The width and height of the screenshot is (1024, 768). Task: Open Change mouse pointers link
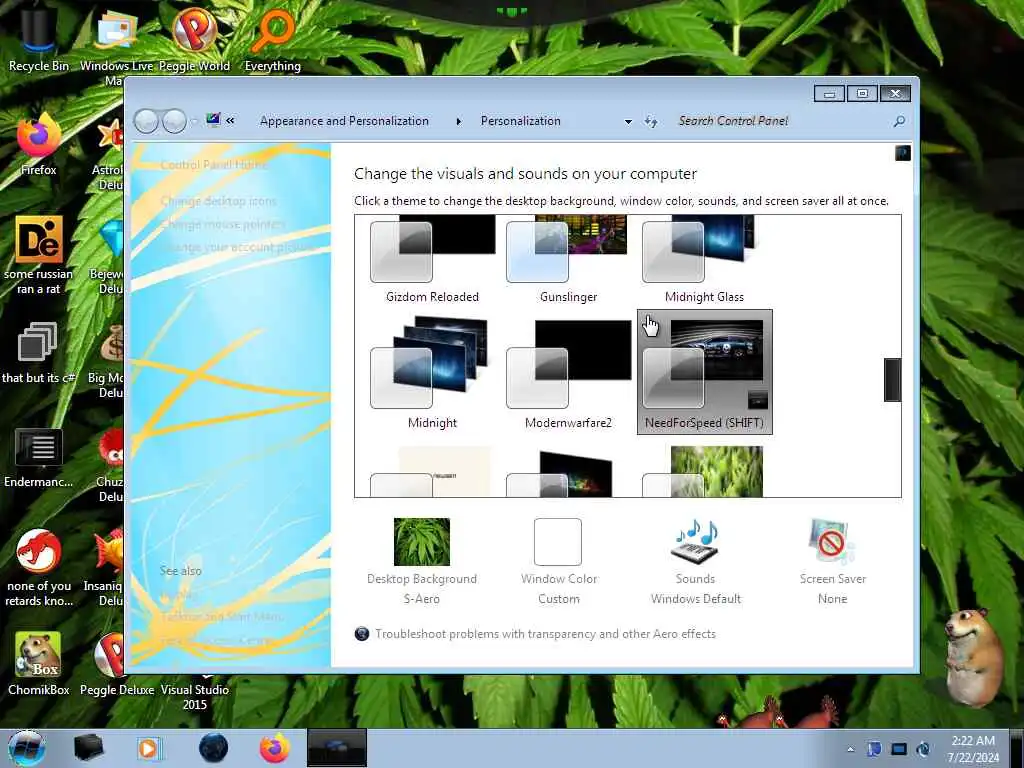[x=223, y=224]
